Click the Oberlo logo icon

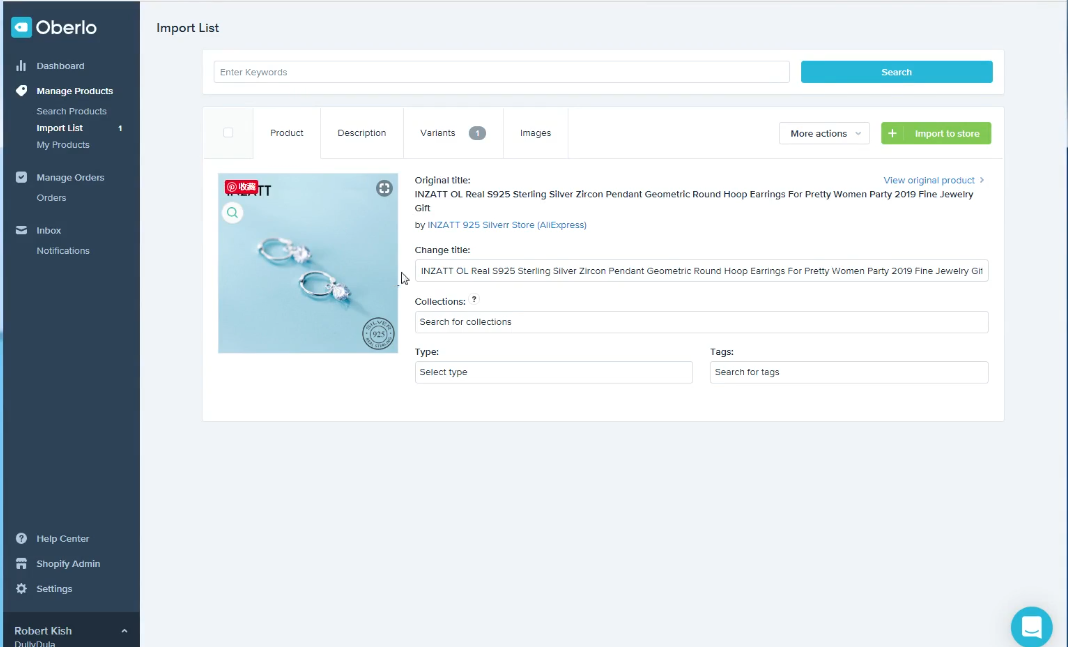21,28
